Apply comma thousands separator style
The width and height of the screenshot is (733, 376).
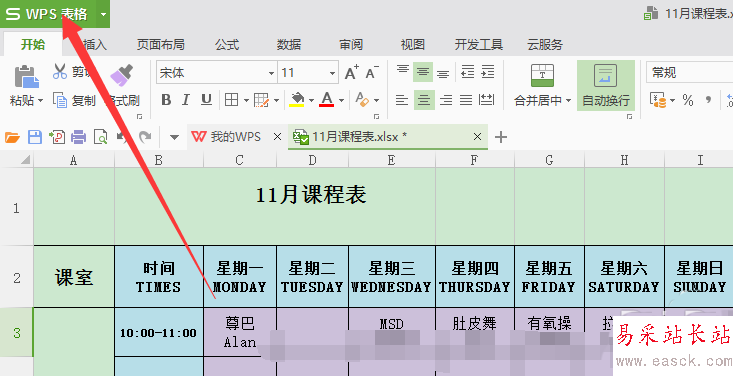(x=709, y=100)
